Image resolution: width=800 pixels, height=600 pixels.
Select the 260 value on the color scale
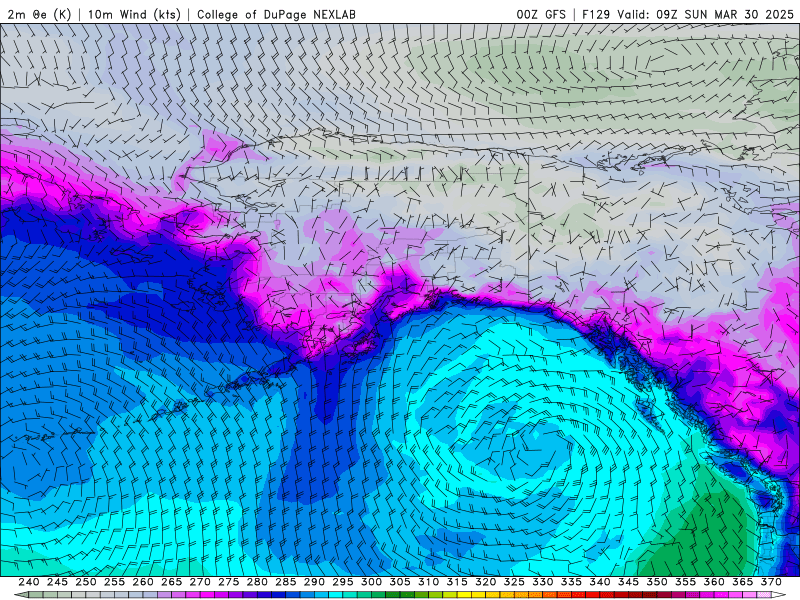pos(143,582)
